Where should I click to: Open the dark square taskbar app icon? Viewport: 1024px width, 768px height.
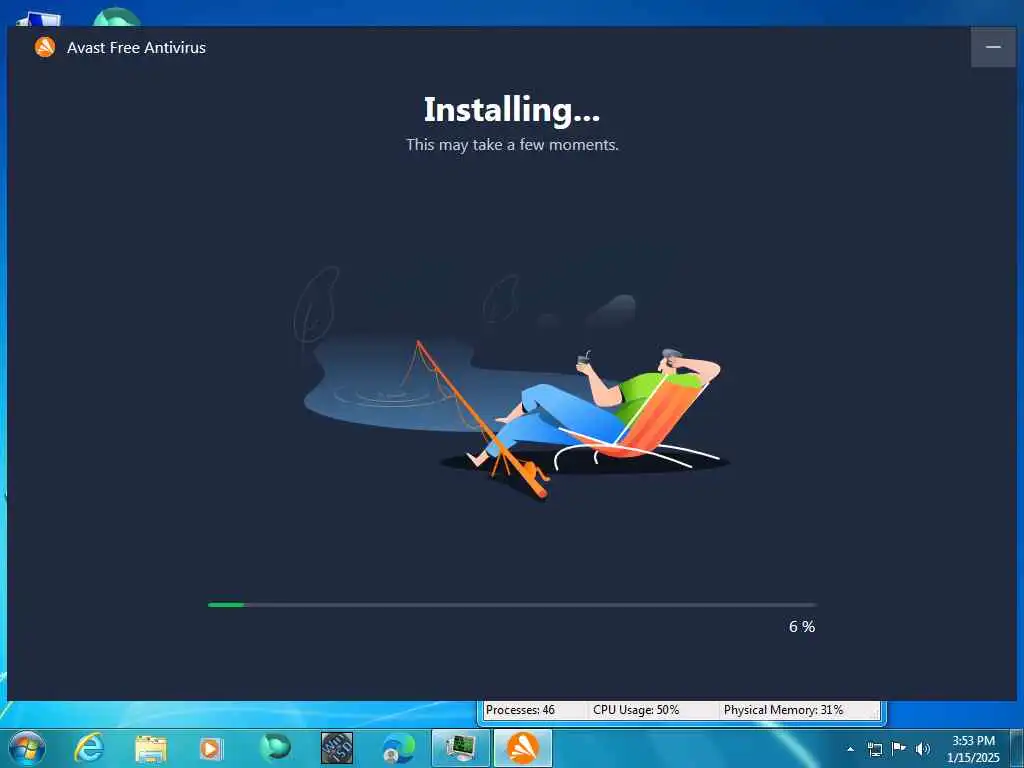[x=337, y=748]
